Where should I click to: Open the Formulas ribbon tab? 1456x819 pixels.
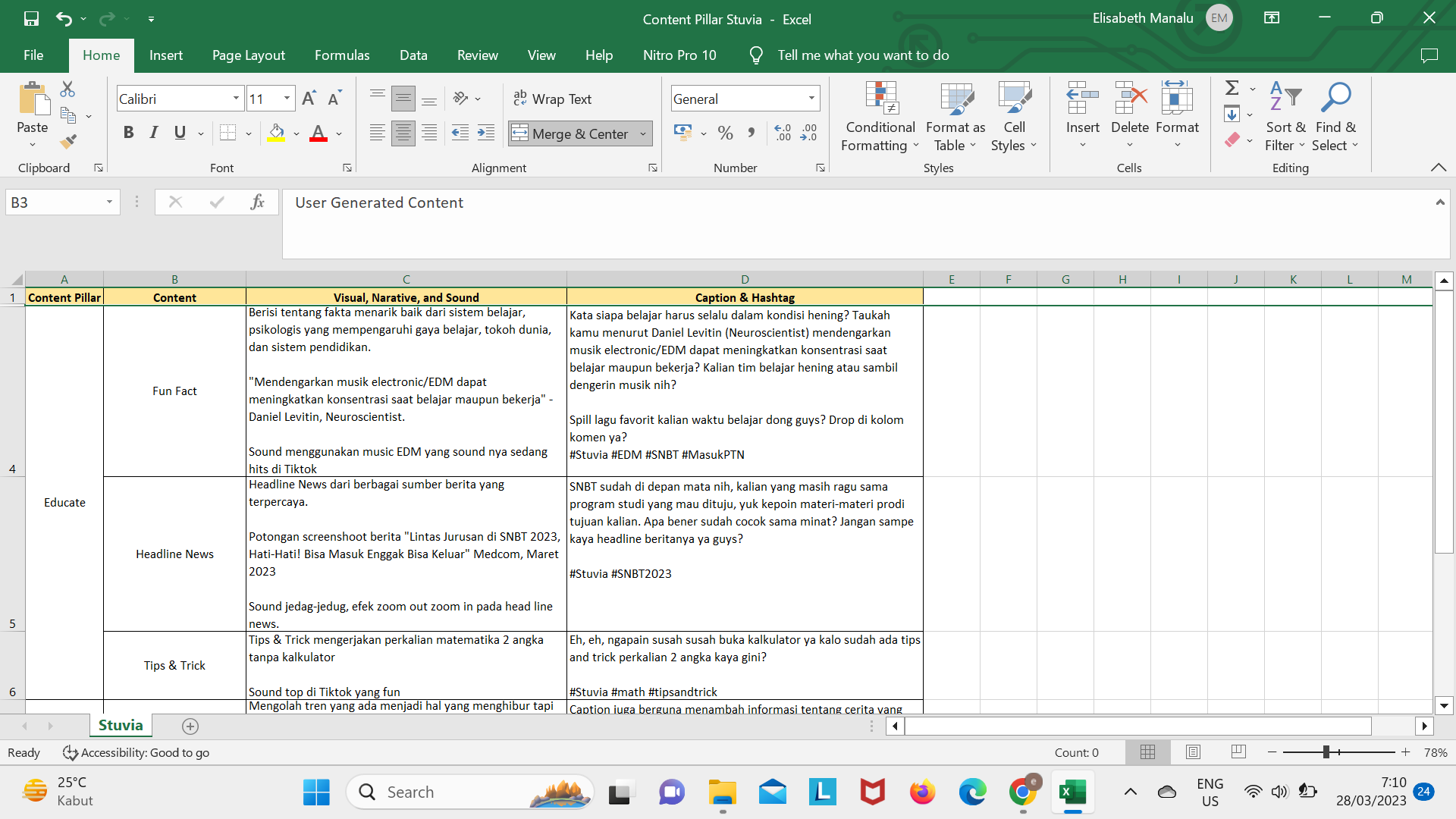342,55
